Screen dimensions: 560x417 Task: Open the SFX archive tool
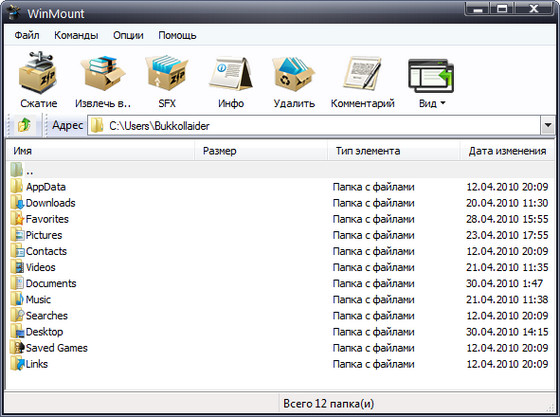coord(167,72)
